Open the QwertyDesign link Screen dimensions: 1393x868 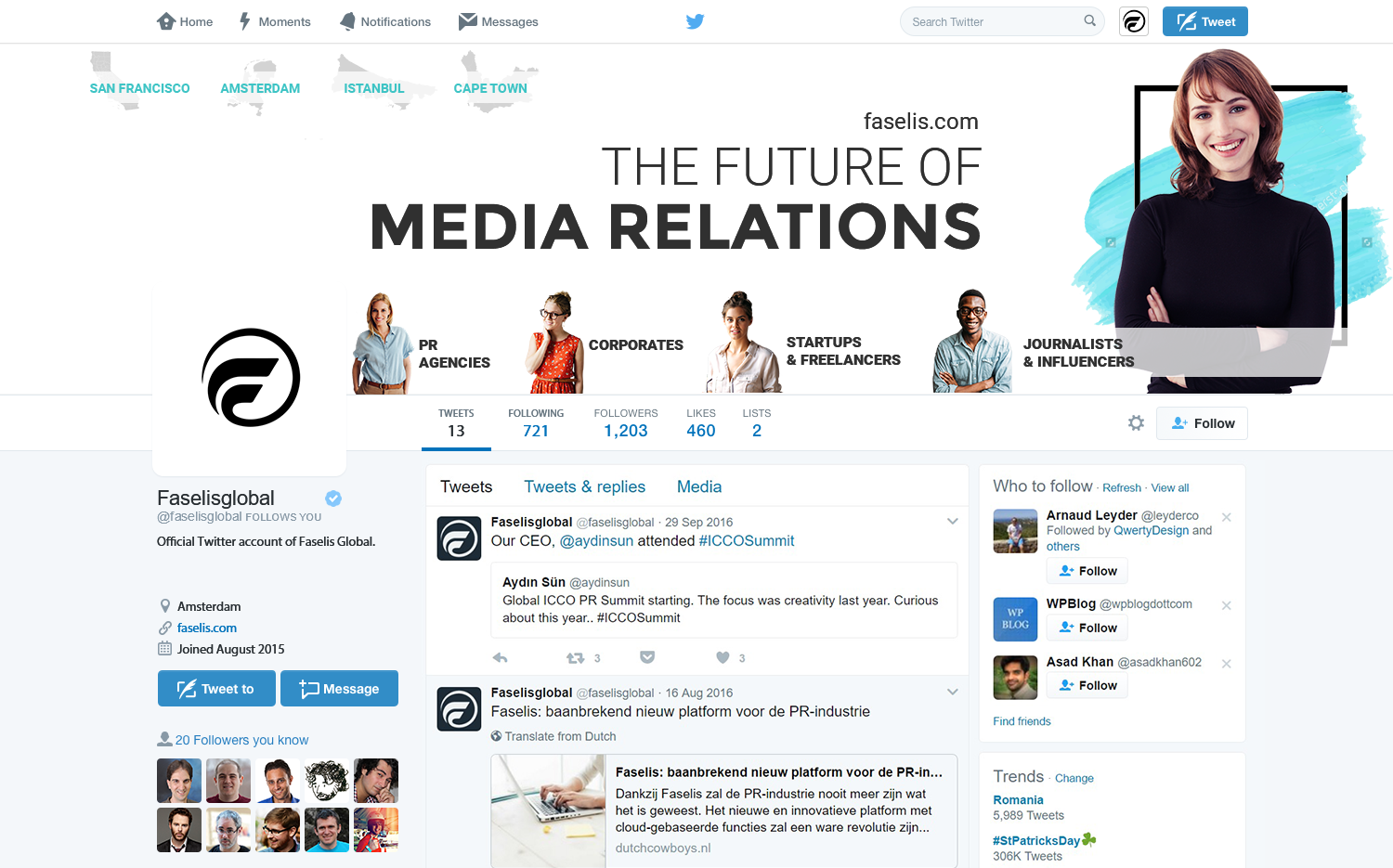(1151, 531)
